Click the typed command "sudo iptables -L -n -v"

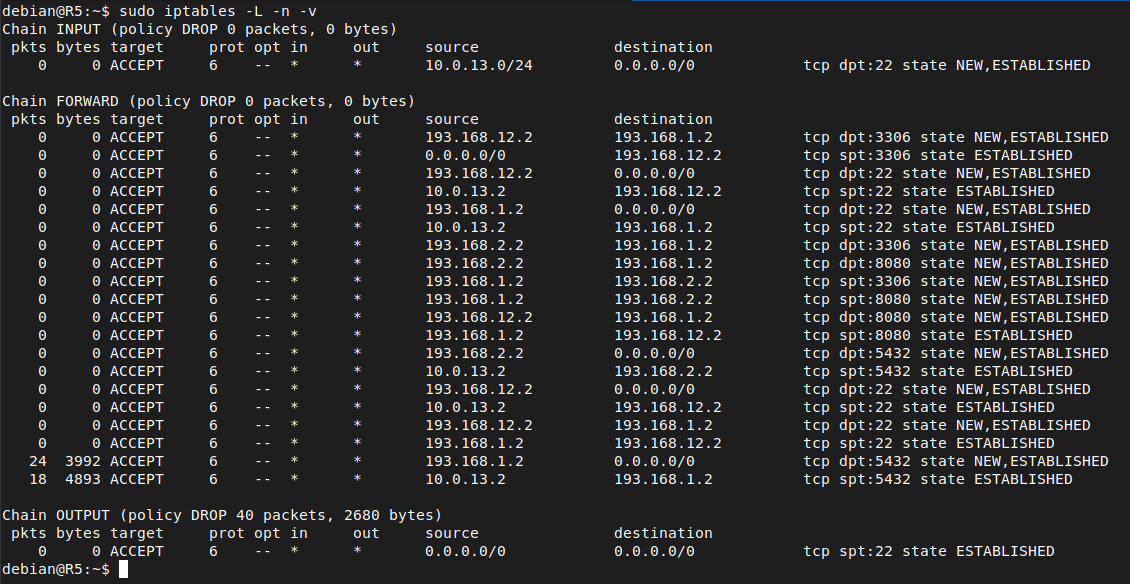(x=218, y=11)
